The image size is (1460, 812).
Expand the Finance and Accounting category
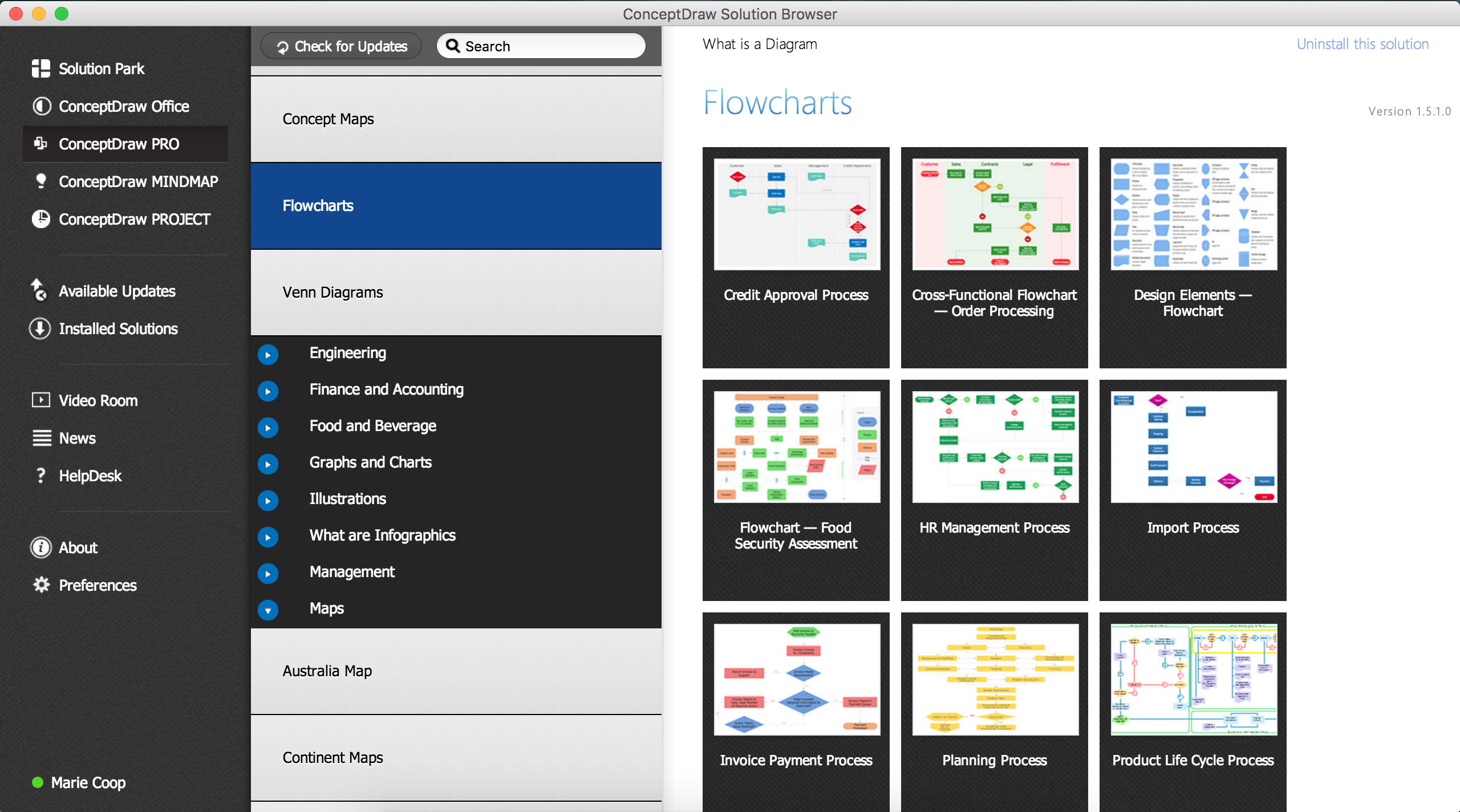pos(268,391)
